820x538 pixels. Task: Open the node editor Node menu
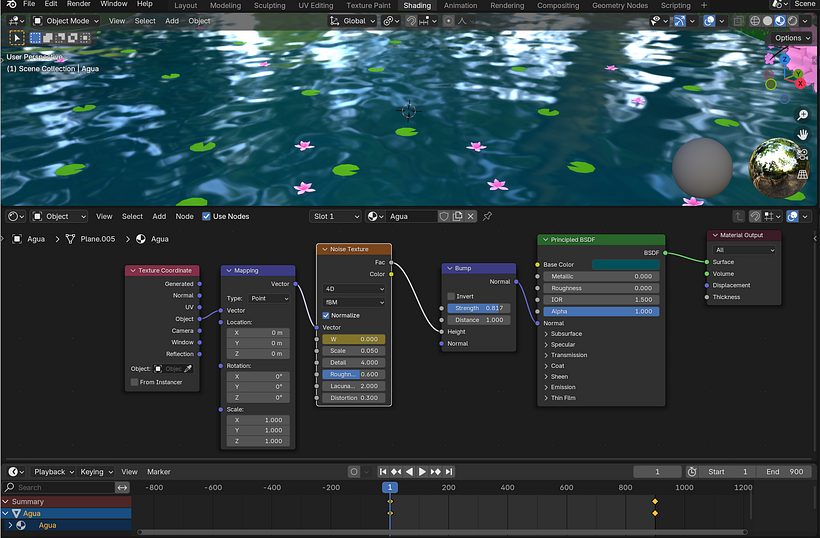tap(184, 216)
